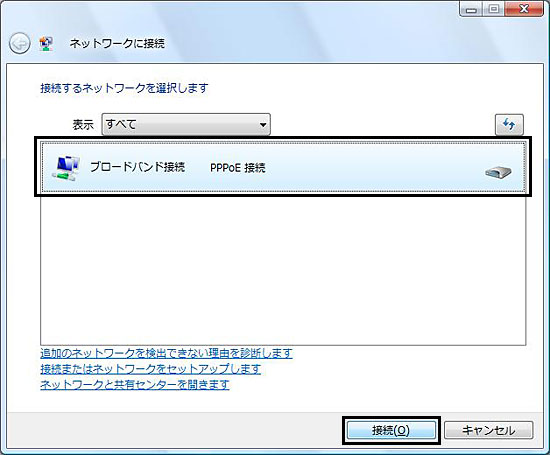
Task: Click the 接続するネットワークを選択します heading
Action: click(x=124, y=88)
